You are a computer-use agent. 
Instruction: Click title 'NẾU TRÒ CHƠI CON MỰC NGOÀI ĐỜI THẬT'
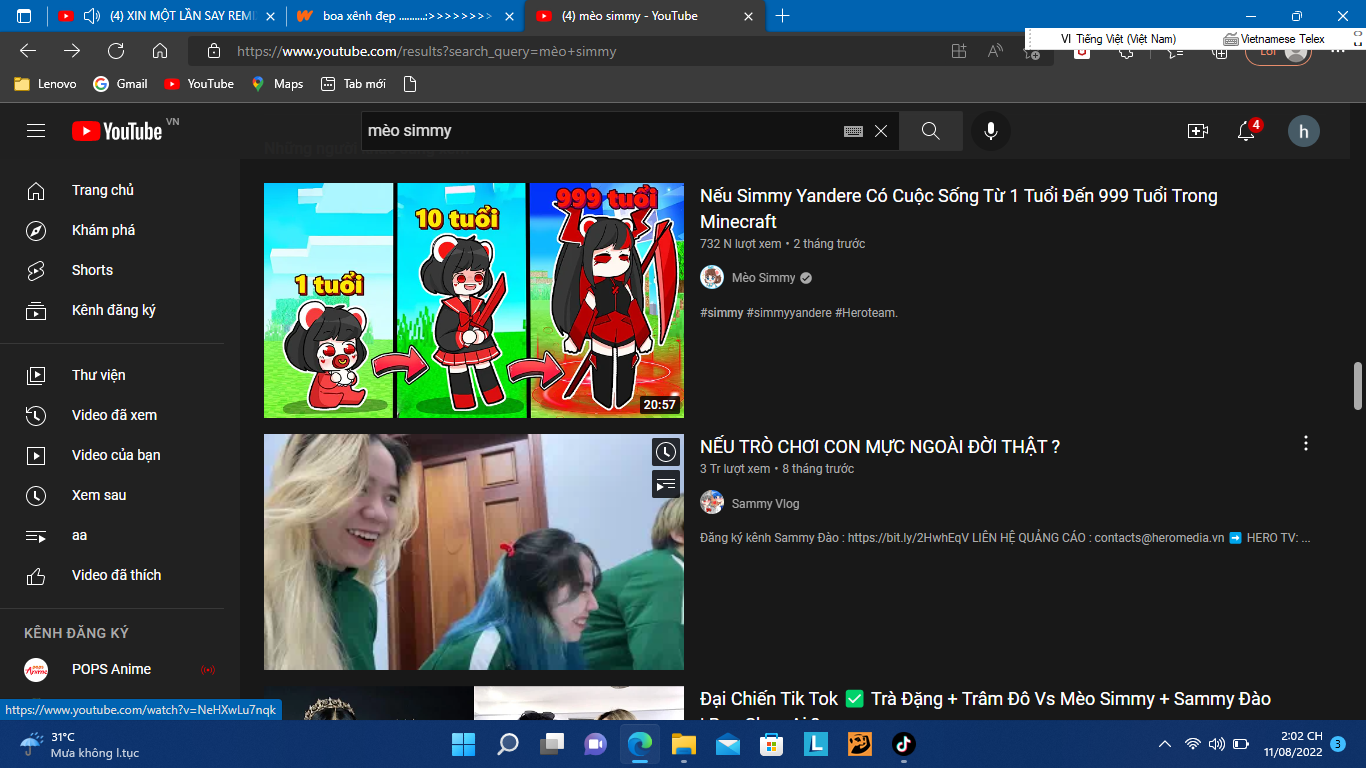880,447
